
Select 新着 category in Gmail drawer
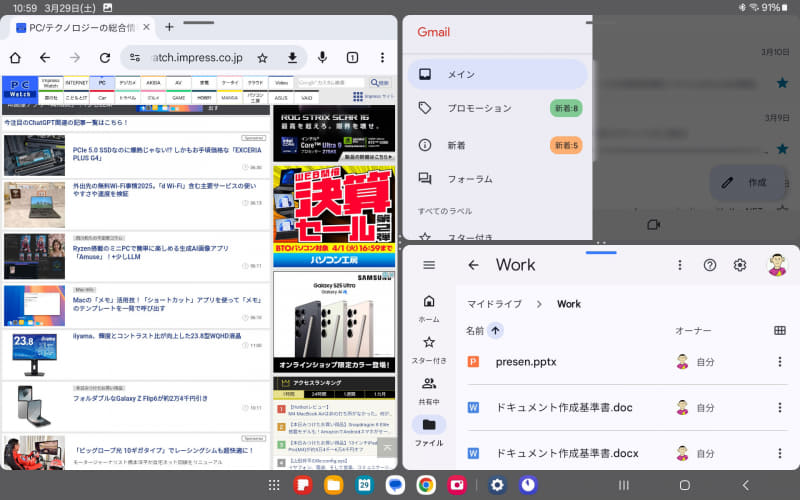click(x=497, y=145)
